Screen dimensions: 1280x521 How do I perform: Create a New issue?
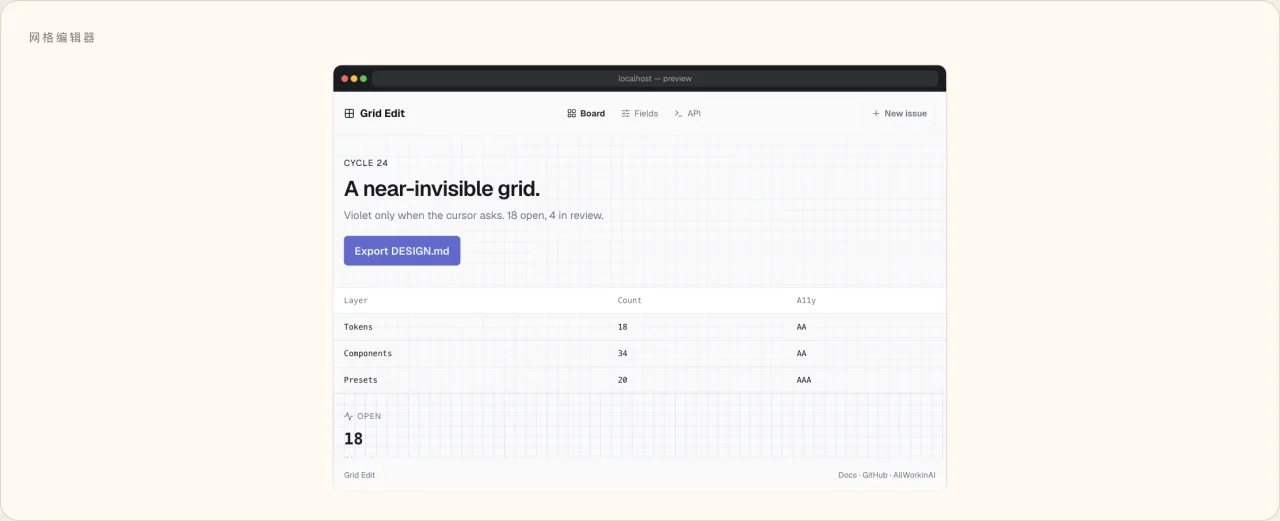899,114
